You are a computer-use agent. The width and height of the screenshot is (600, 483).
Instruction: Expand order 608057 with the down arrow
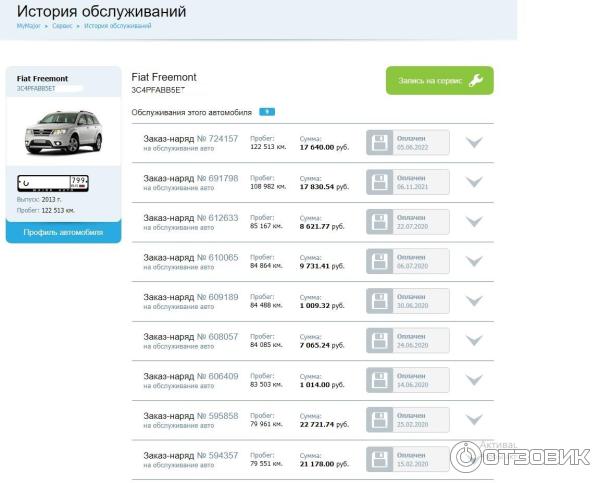click(x=474, y=340)
